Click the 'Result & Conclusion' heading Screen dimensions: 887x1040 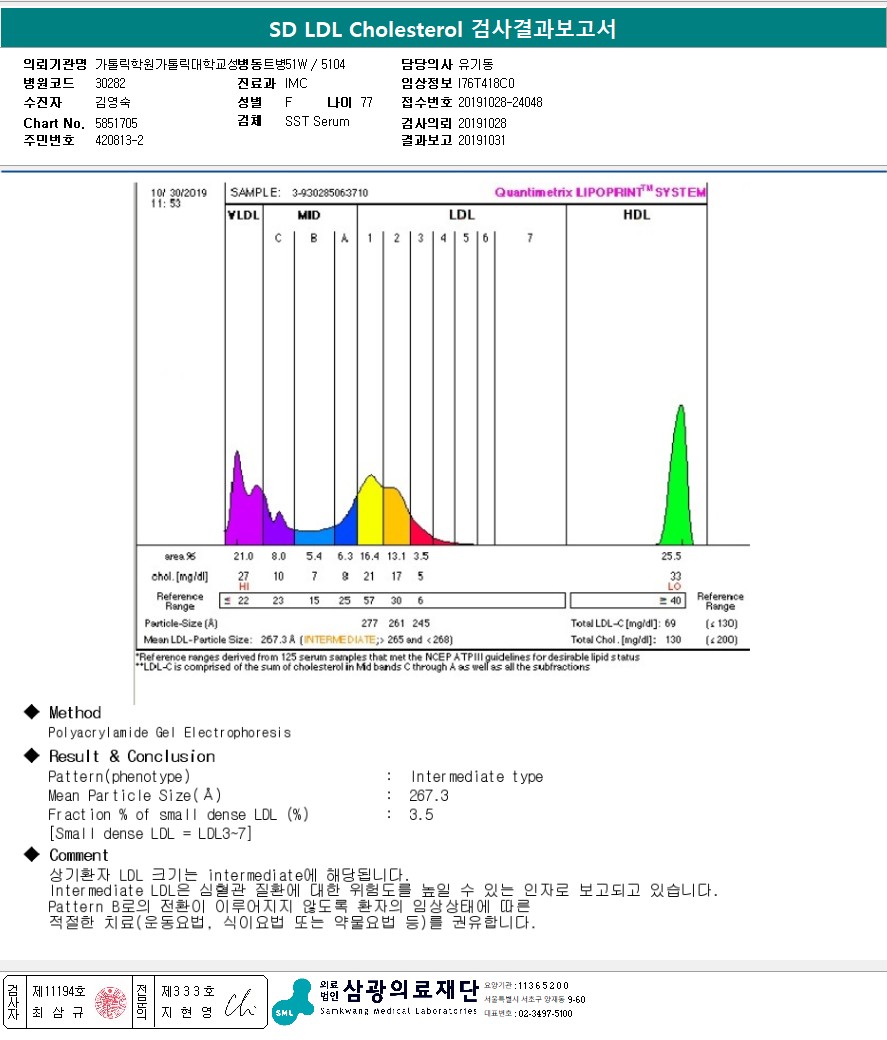(132, 757)
